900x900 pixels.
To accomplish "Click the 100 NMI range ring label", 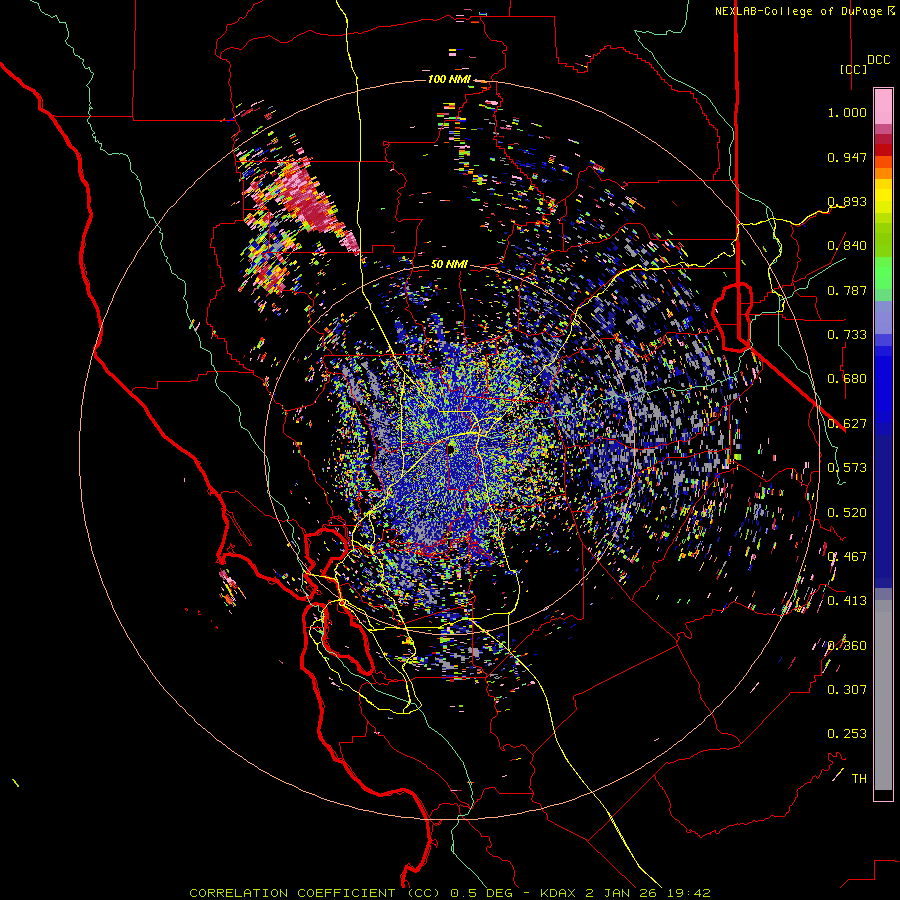I will coord(449,79).
